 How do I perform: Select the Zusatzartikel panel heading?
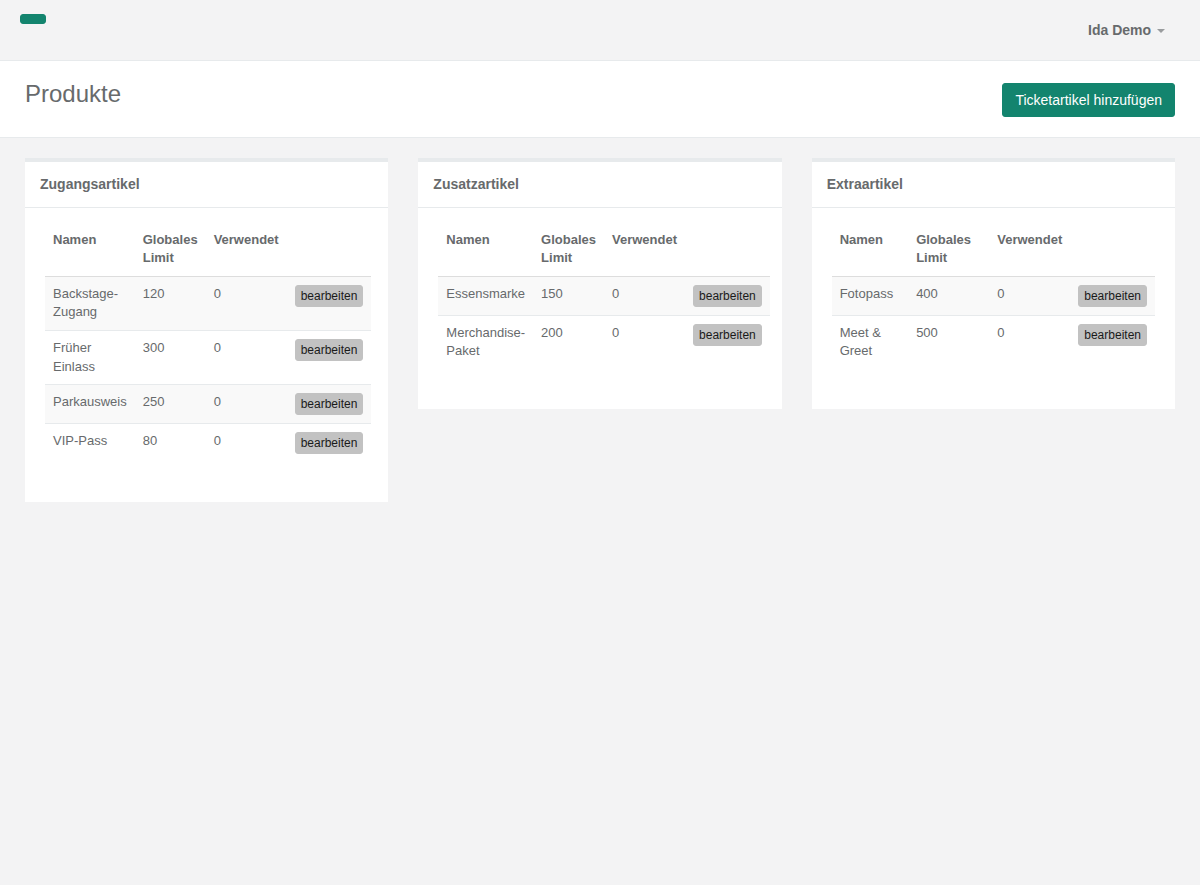pyautogui.click(x=476, y=184)
